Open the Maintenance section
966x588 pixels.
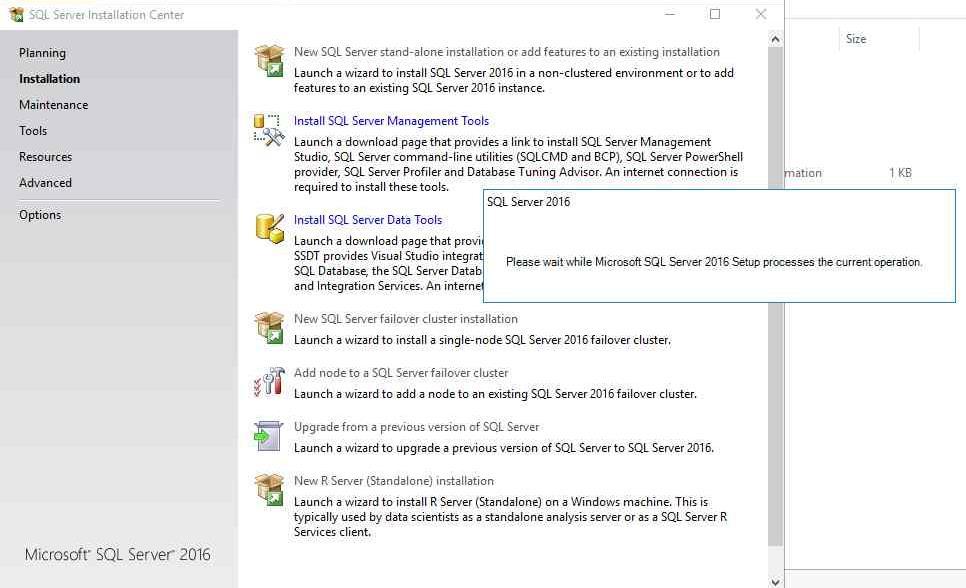(x=54, y=105)
